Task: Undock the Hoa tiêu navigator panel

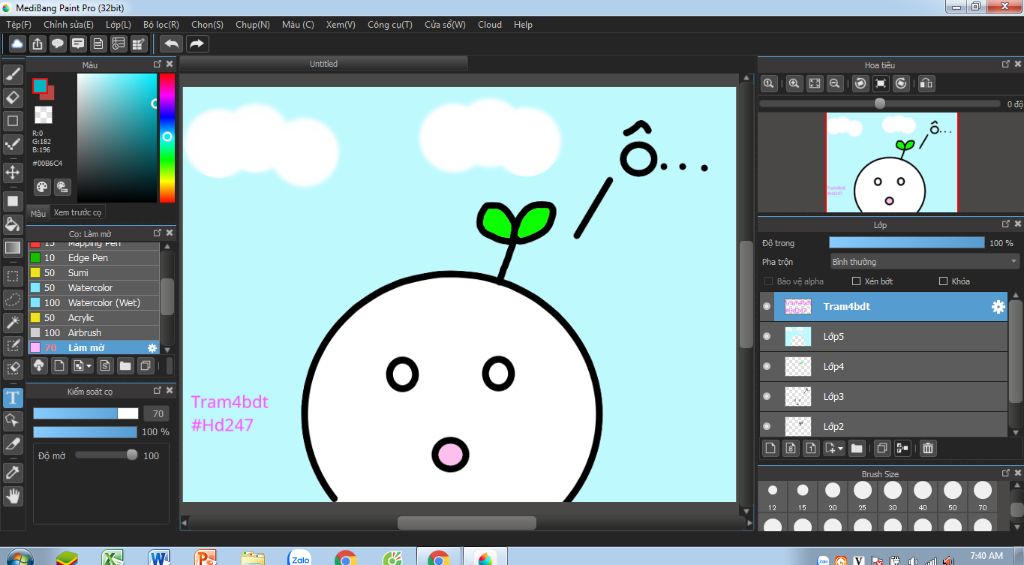Action: 1005,64
